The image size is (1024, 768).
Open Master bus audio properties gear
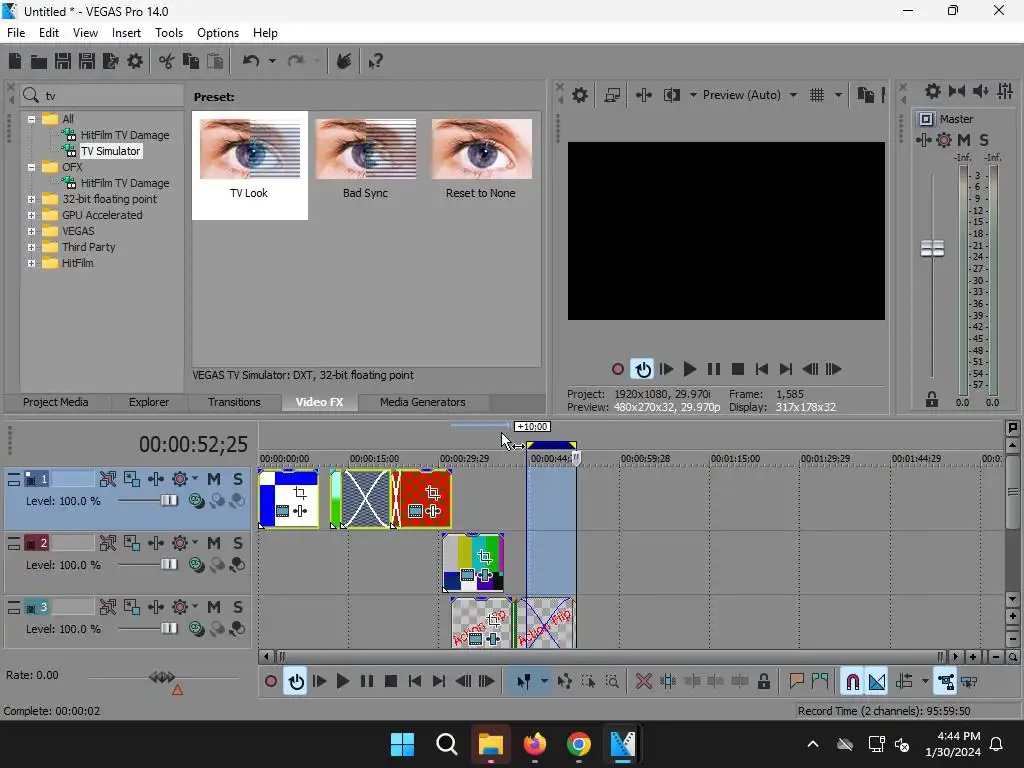coord(933,91)
